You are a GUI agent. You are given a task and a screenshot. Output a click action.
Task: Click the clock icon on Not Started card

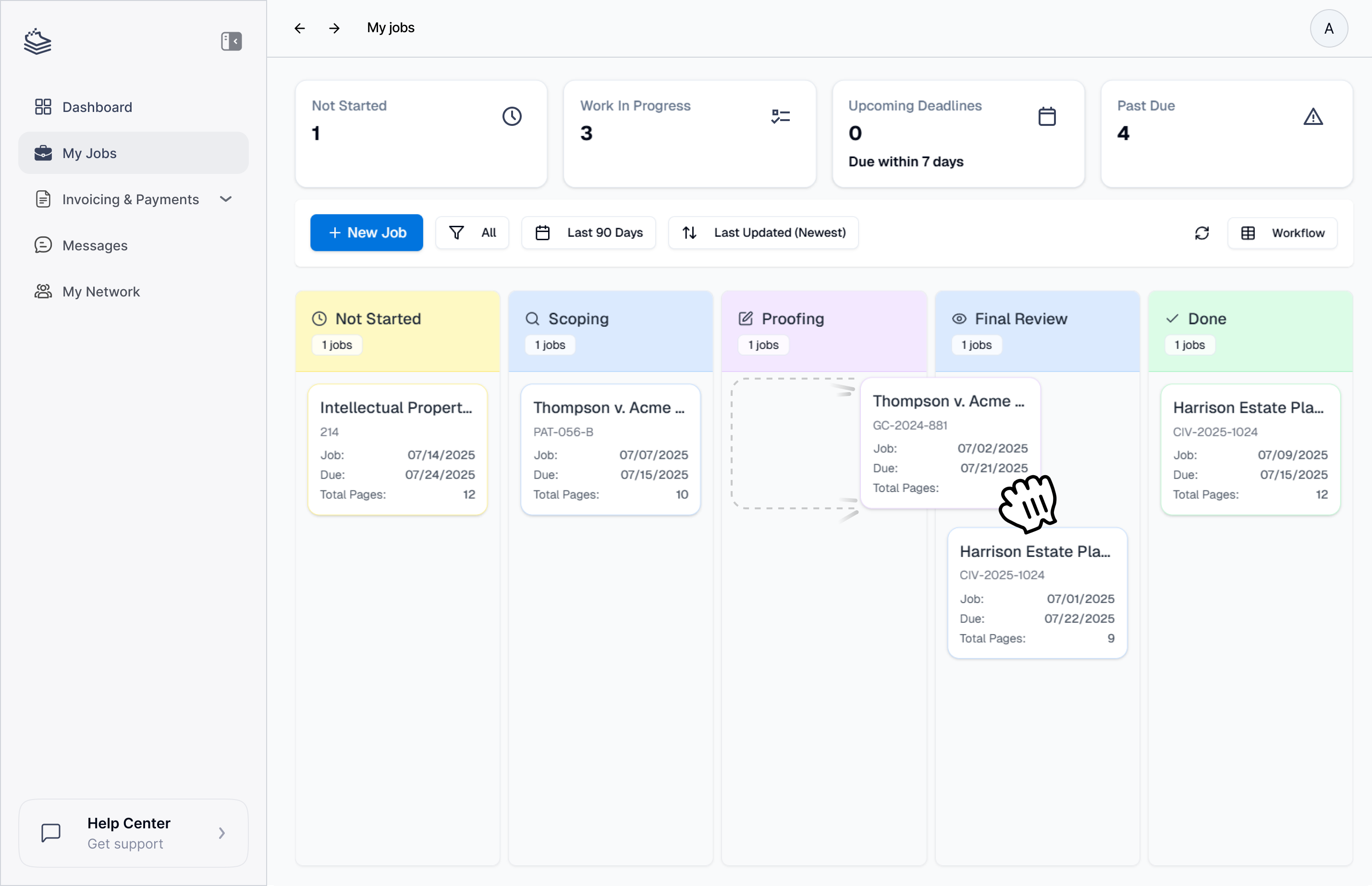click(x=512, y=116)
